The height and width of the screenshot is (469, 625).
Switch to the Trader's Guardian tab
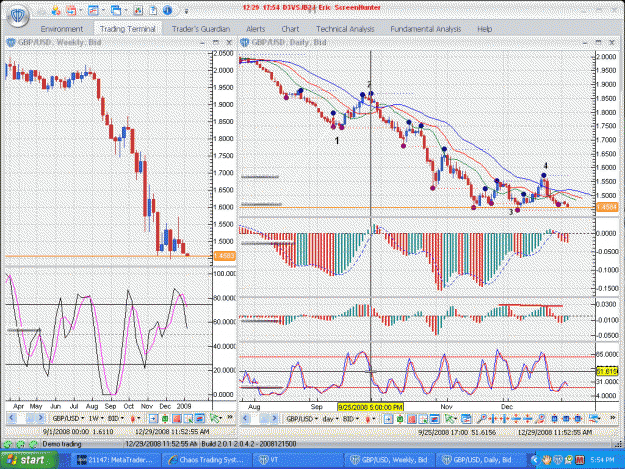(201, 29)
